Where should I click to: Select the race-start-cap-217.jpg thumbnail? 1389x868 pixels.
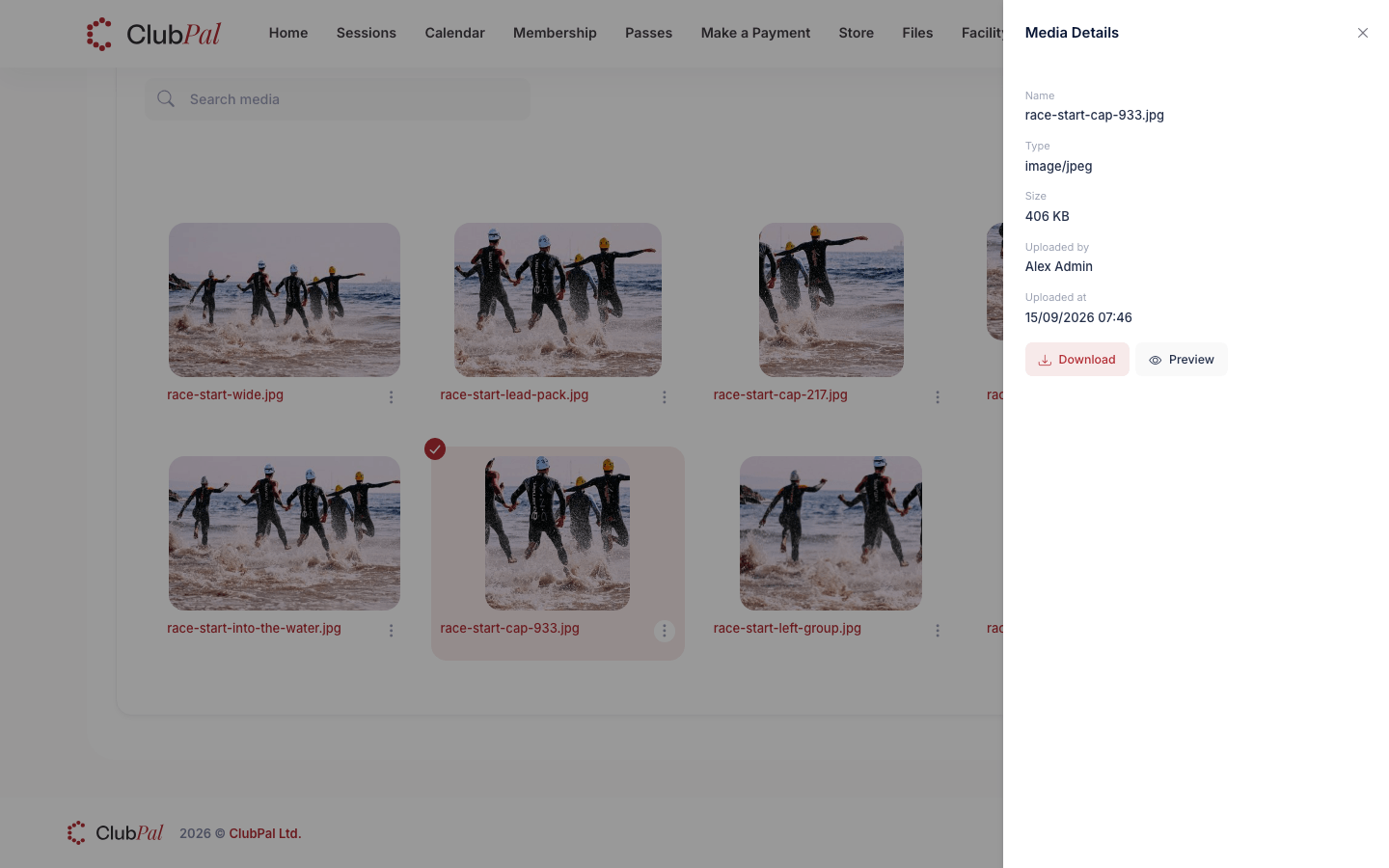coord(831,300)
